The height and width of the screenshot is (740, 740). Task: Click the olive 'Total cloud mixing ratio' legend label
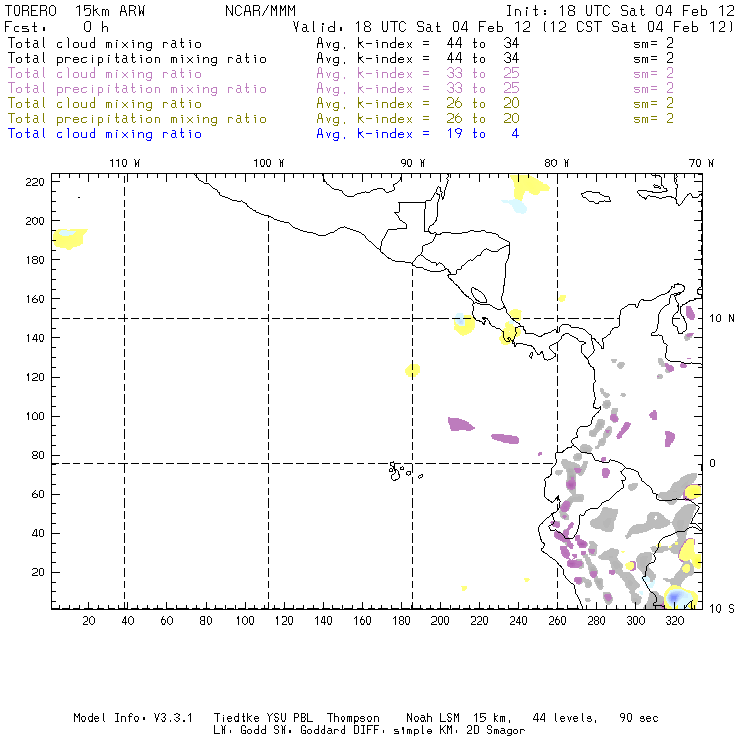point(105,103)
